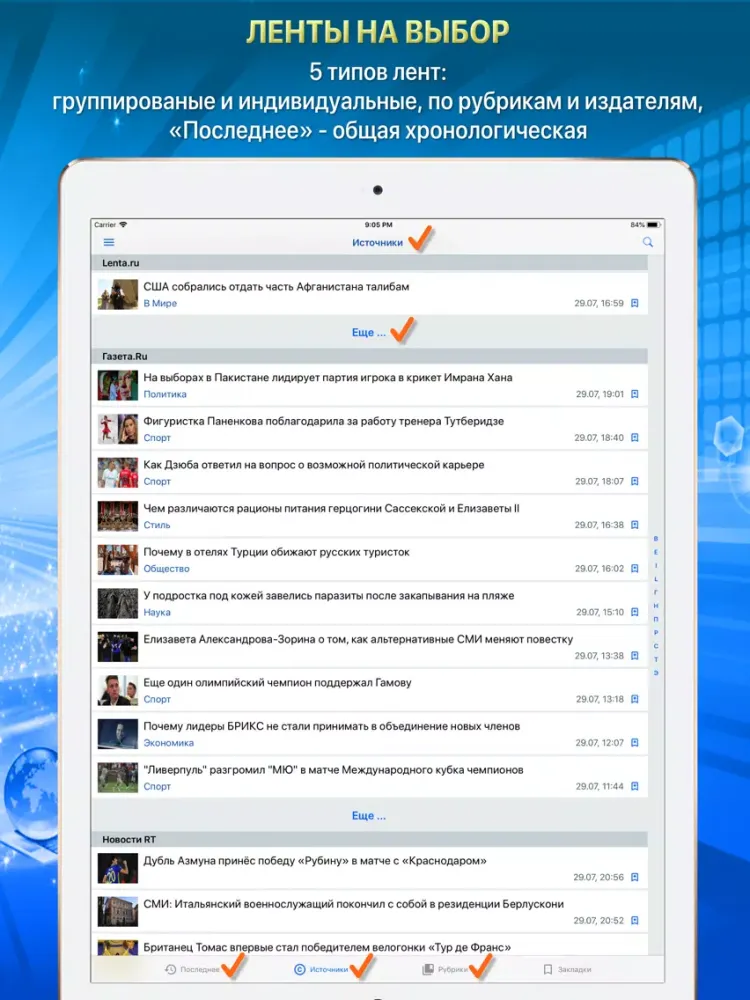Screen dimensions: 750x1000
Task: Read Чем различаются рационы питания headline
Action: point(331,508)
